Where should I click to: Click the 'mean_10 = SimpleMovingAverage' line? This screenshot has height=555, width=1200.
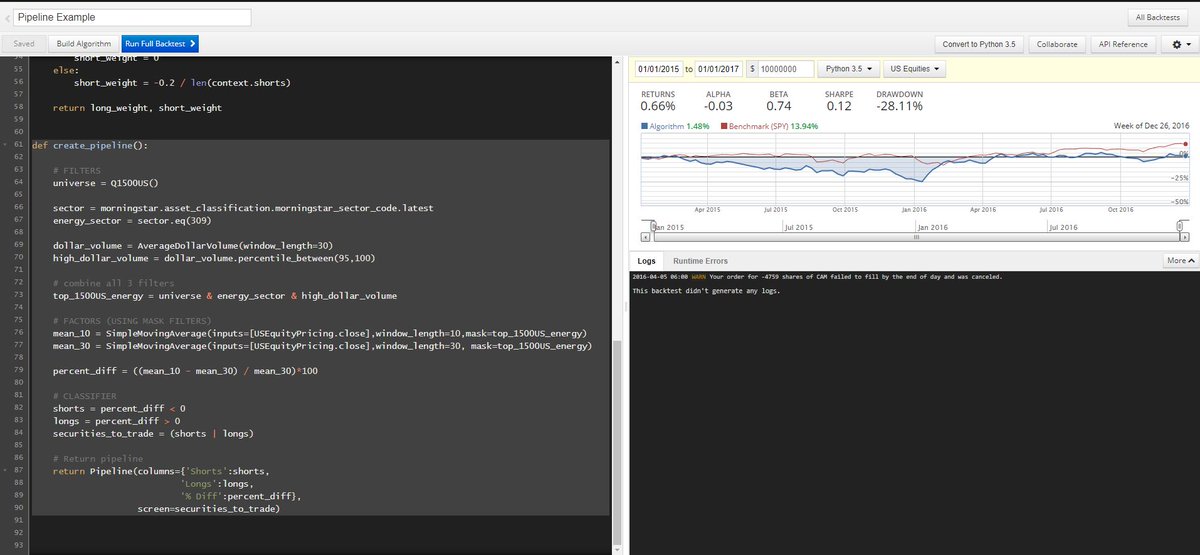pyautogui.click(x=319, y=332)
